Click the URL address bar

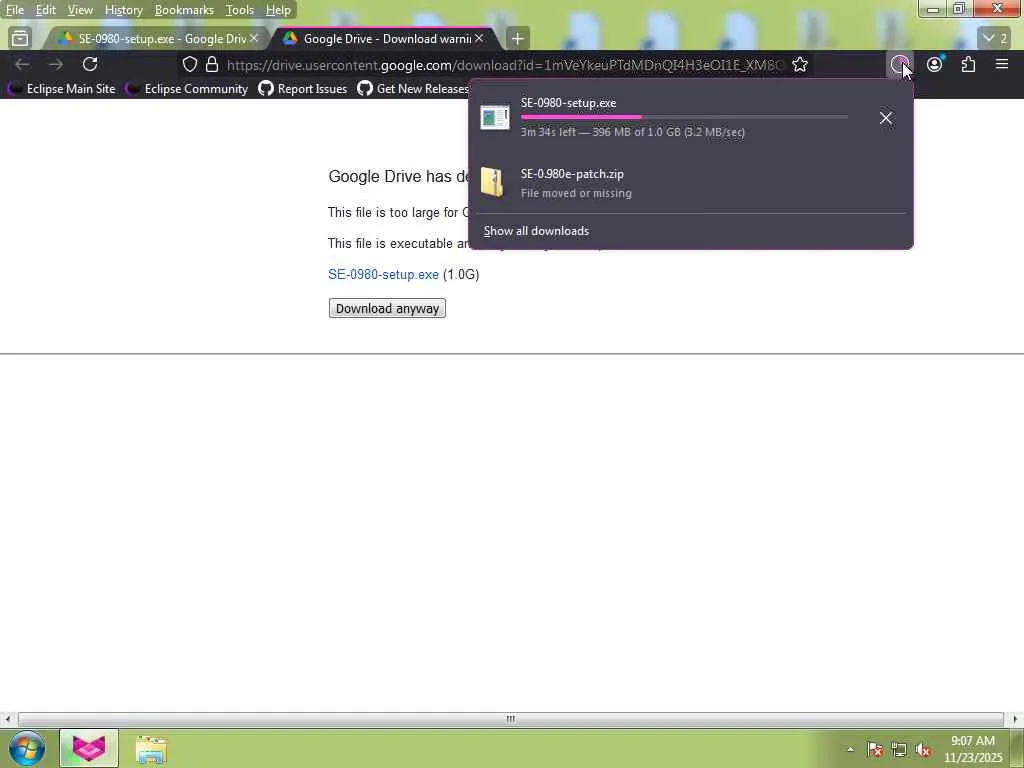[x=504, y=65]
